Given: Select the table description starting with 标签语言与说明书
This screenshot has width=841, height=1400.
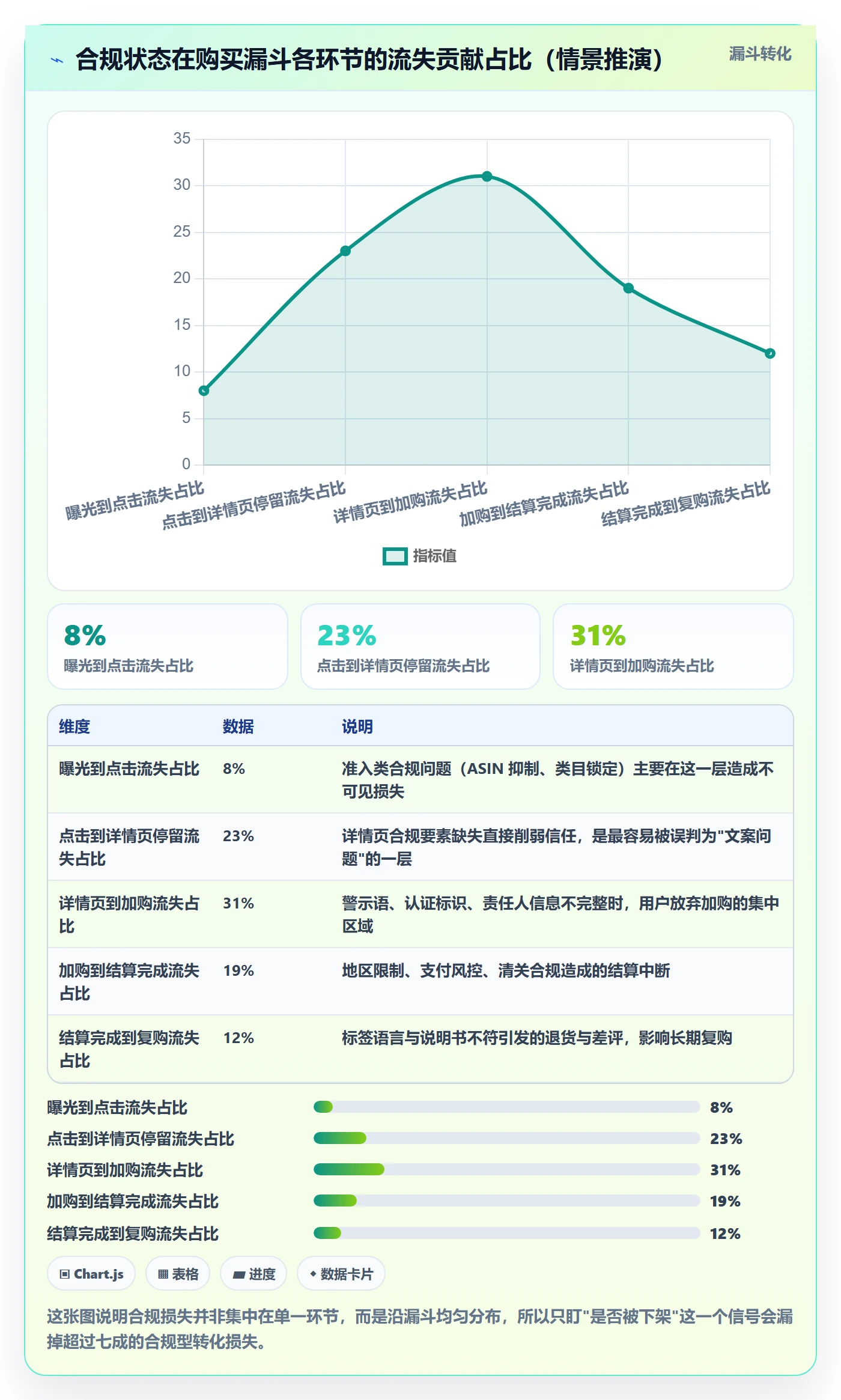Looking at the screenshot, I should [537, 1038].
